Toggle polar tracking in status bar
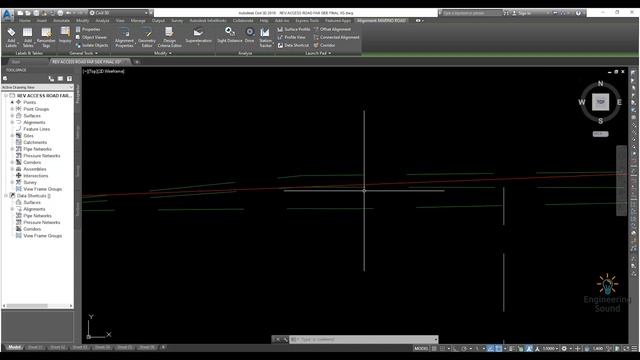 point(464,349)
